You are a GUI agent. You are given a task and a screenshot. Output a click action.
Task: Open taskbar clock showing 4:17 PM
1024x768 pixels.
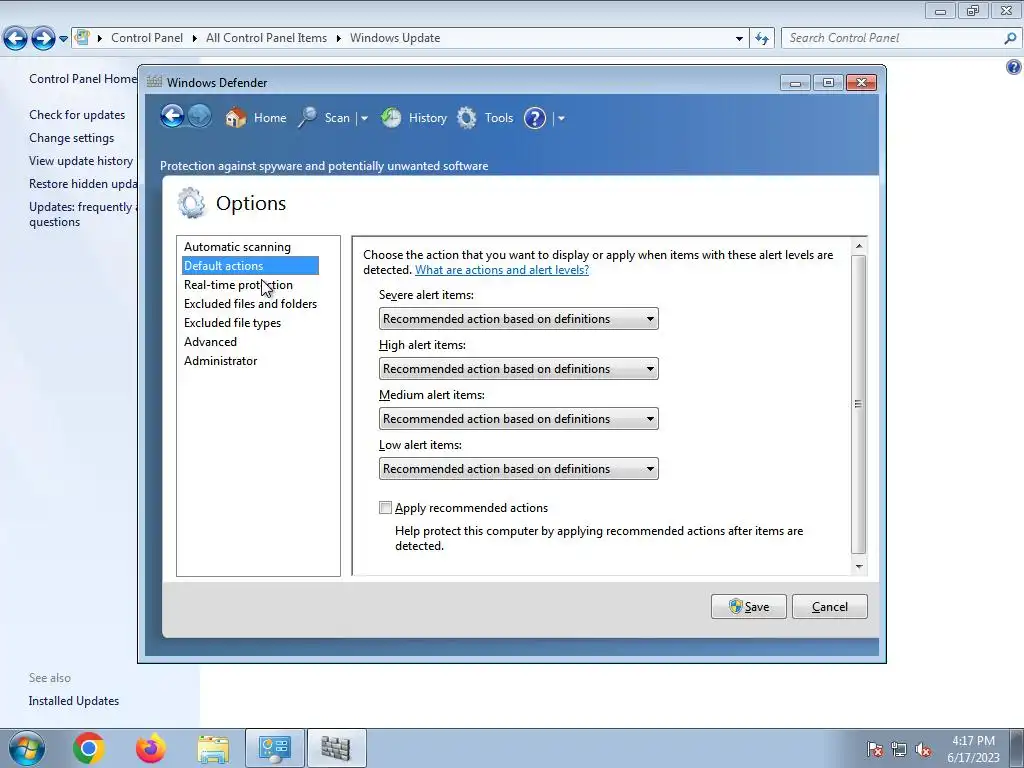coord(973,749)
